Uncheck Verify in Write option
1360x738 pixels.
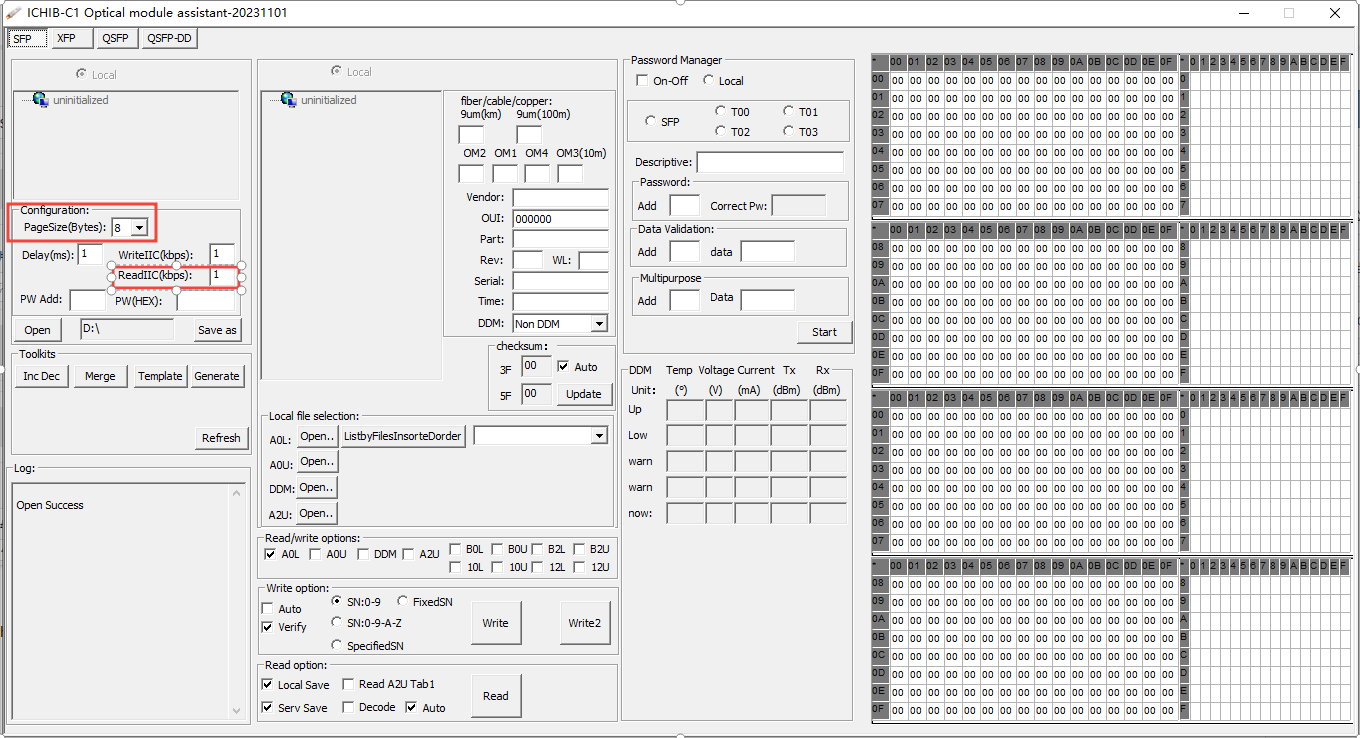(267, 627)
